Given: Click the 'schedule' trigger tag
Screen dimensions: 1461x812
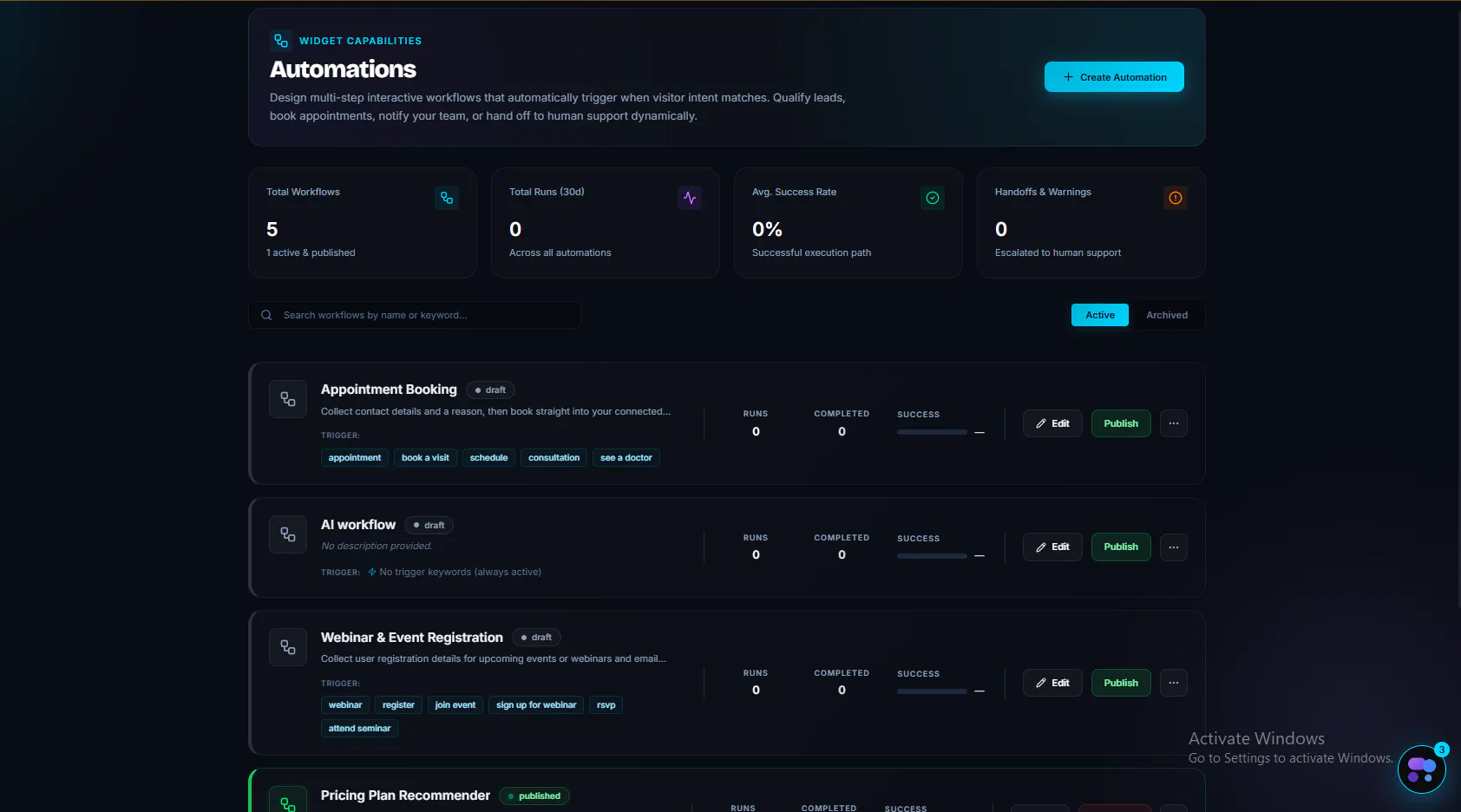Looking at the screenshot, I should point(488,457).
